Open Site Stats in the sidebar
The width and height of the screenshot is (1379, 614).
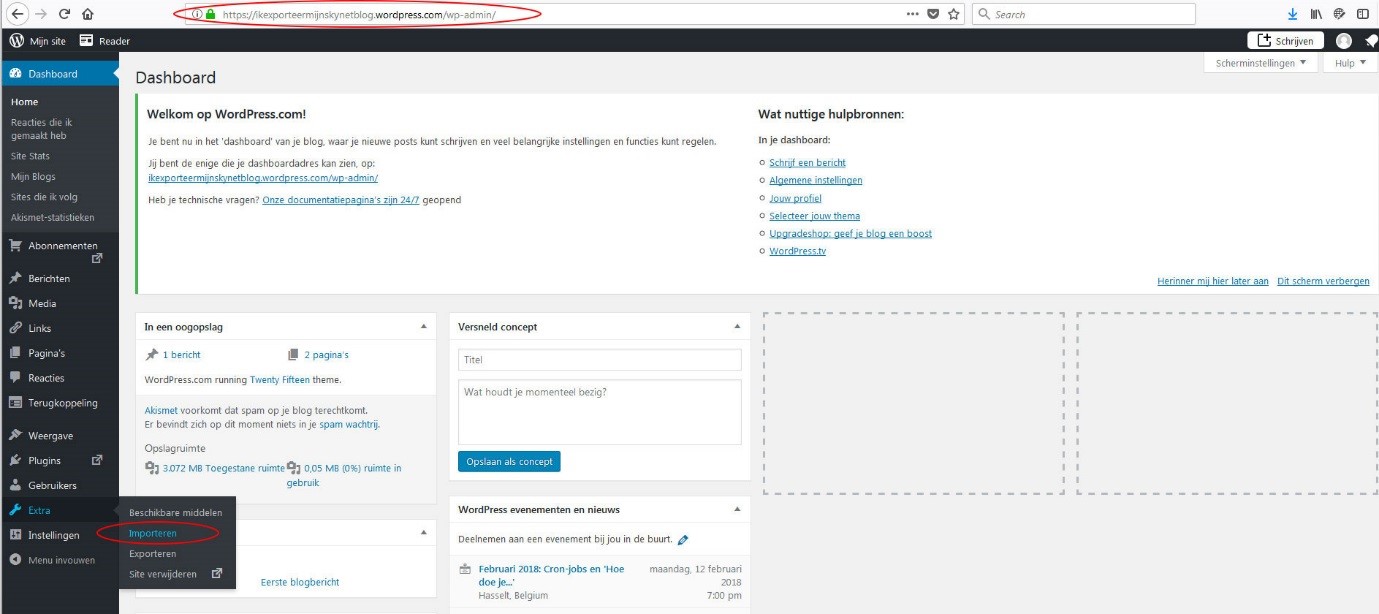(x=30, y=156)
